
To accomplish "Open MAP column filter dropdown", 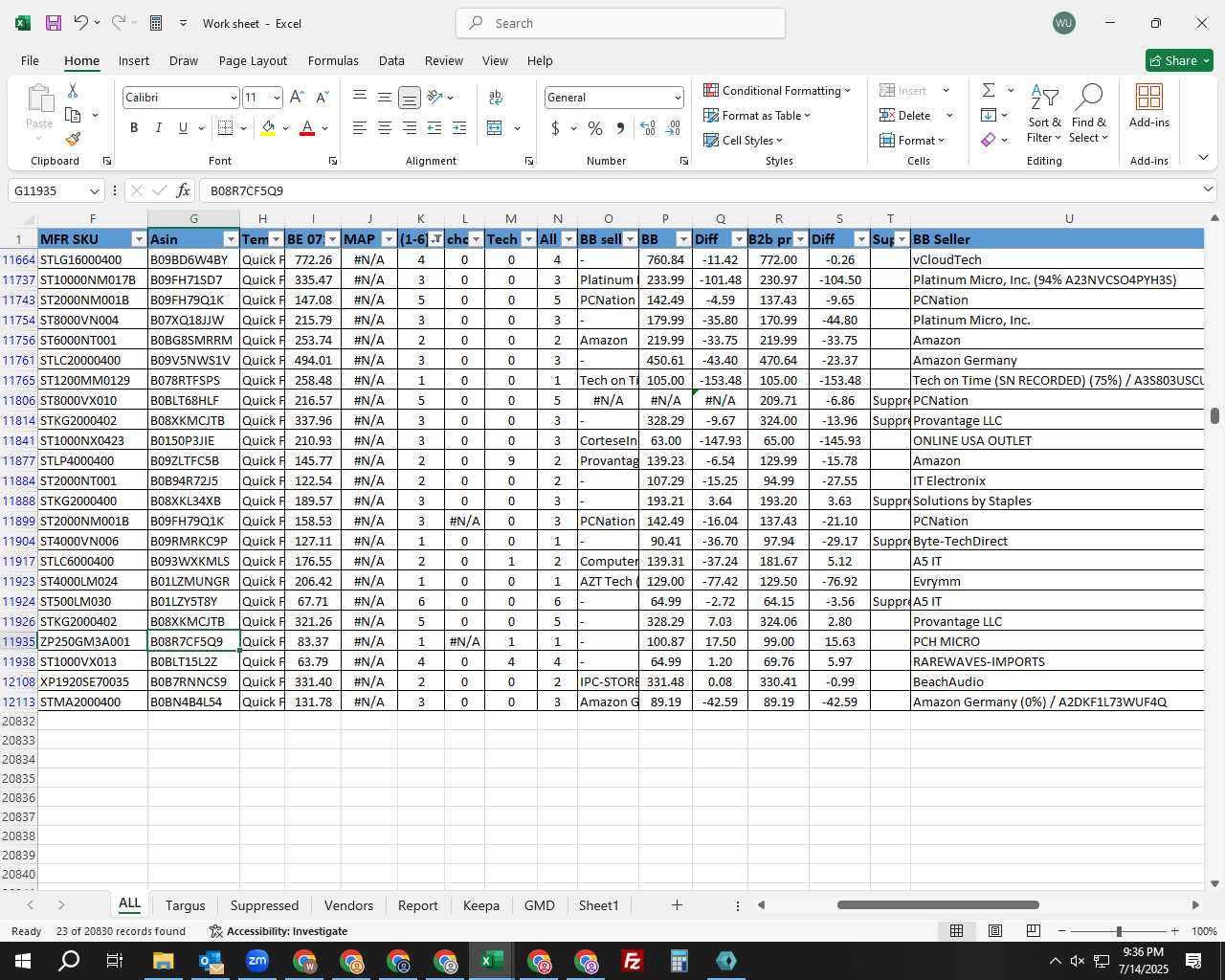I will 389,239.
